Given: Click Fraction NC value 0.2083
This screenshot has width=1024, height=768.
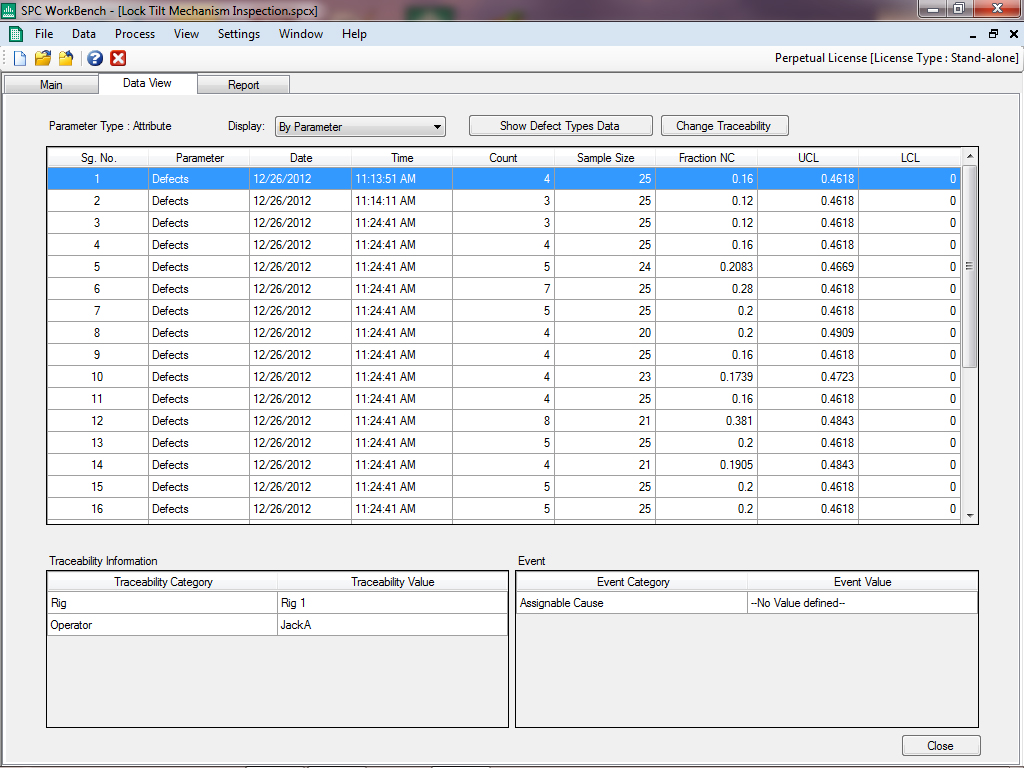Looking at the screenshot, I should [x=707, y=267].
